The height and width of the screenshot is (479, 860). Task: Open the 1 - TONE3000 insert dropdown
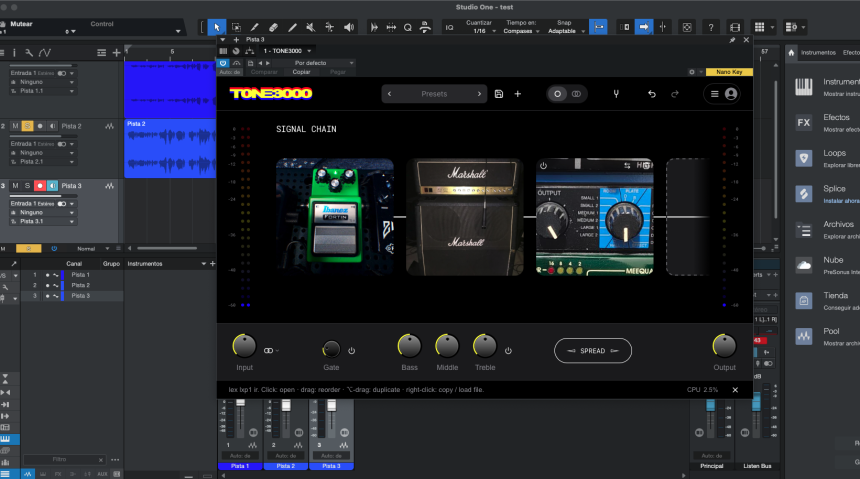(287, 51)
